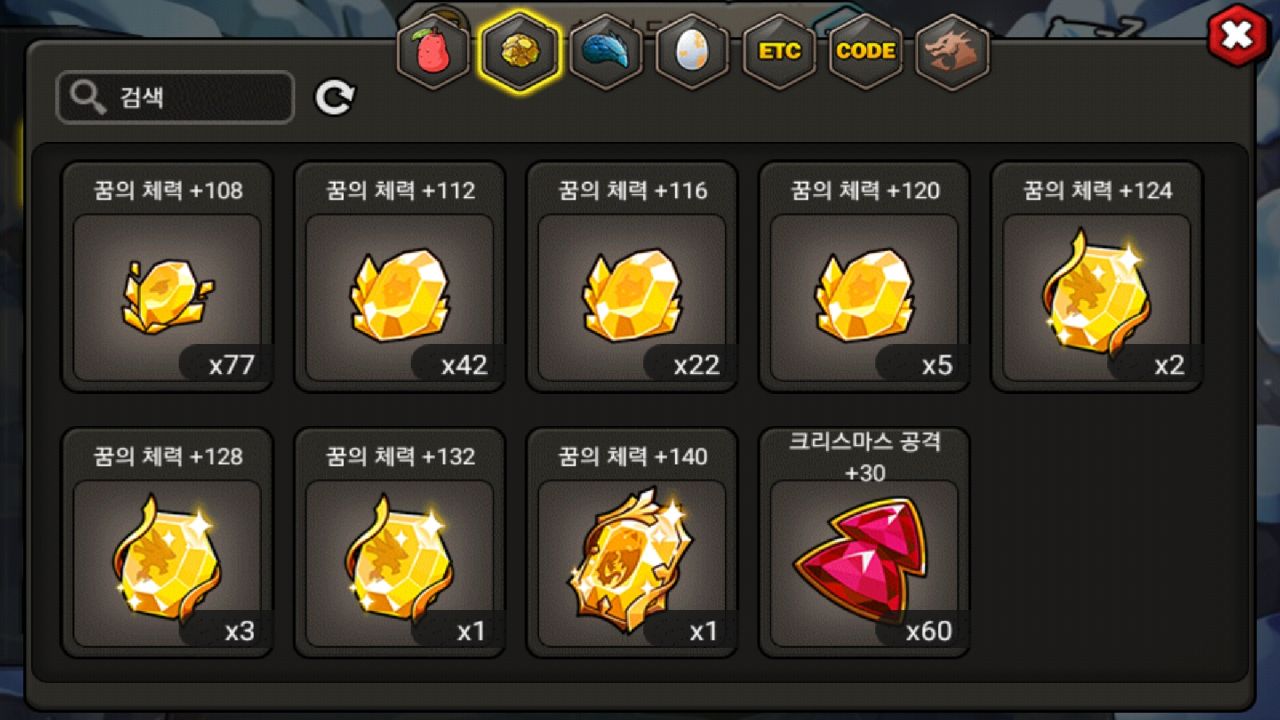The image size is (1280, 720).
Task: Click the magnifying glass search icon
Action: tap(89, 97)
